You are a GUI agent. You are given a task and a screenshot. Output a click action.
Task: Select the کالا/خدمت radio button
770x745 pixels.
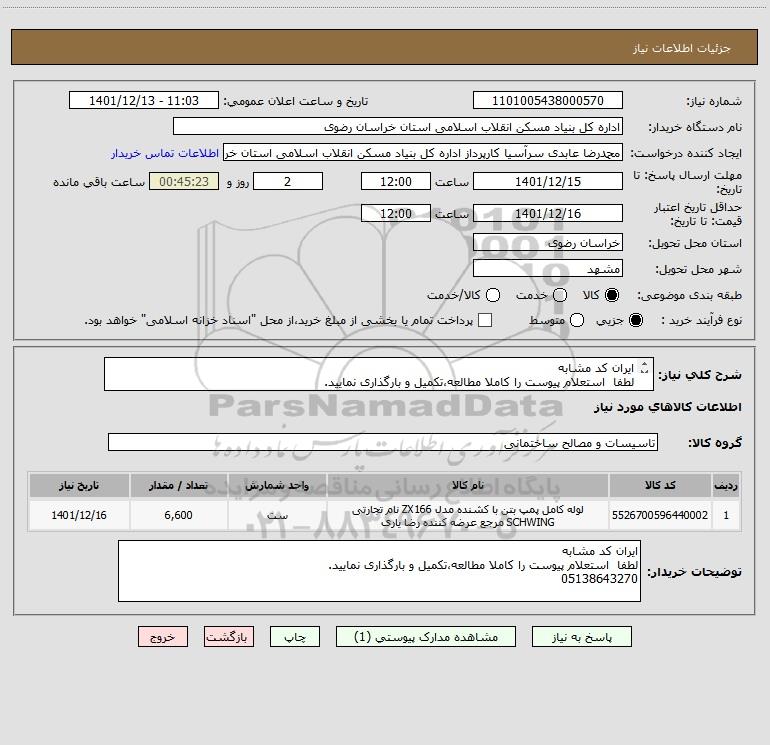click(x=493, y=295)
